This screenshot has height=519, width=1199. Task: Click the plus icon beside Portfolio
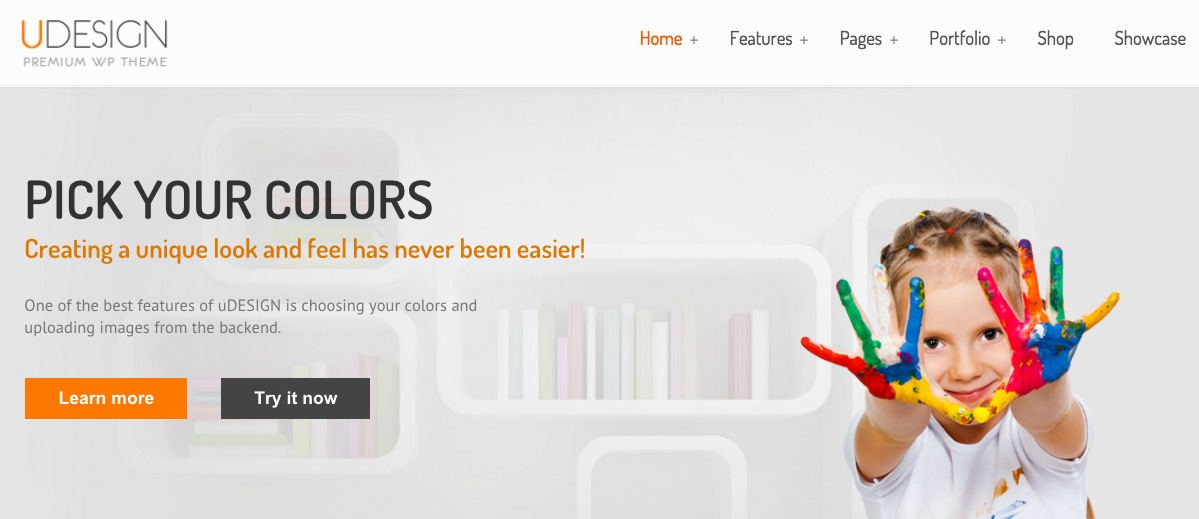click(1002, 41)
